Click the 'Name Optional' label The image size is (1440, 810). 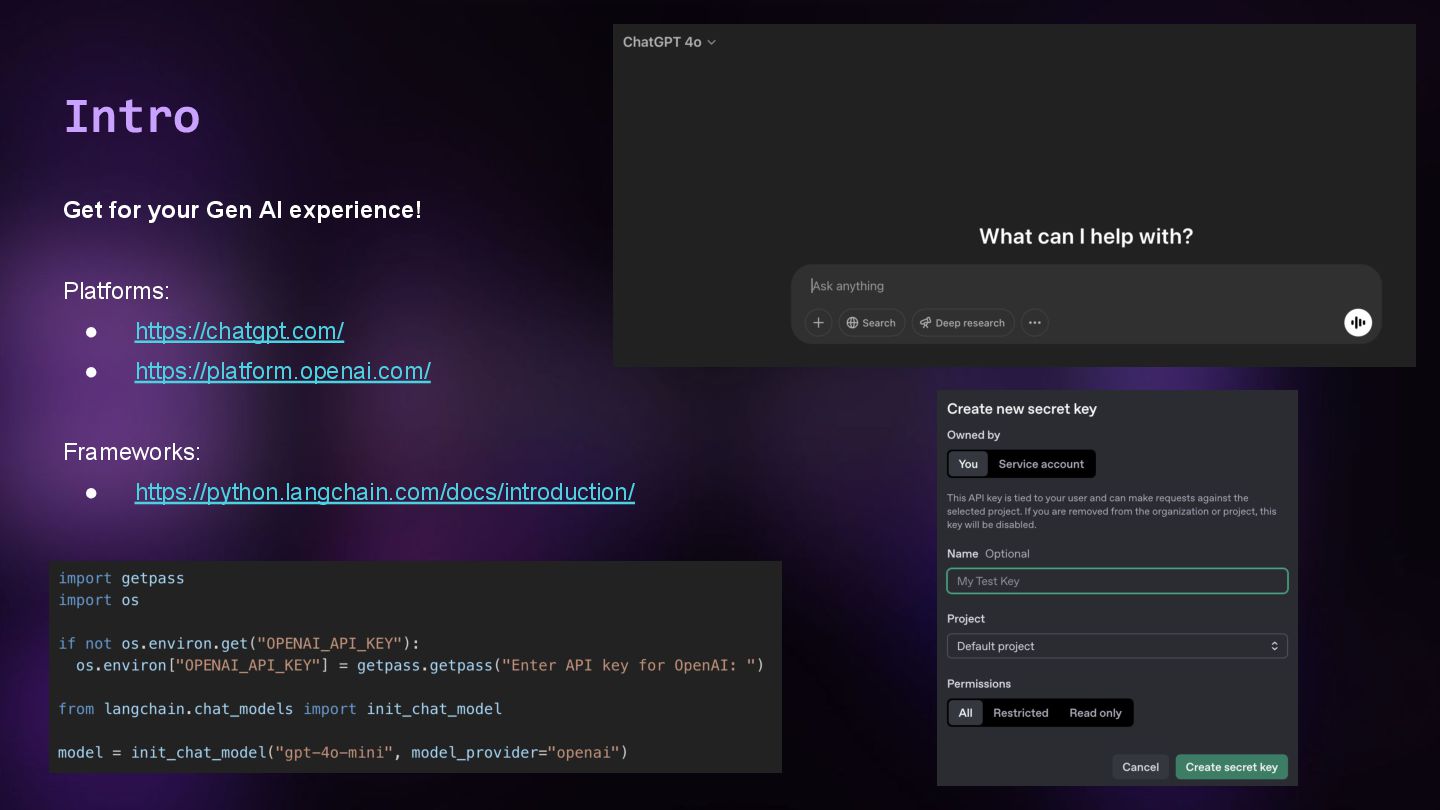click(988, 554)
